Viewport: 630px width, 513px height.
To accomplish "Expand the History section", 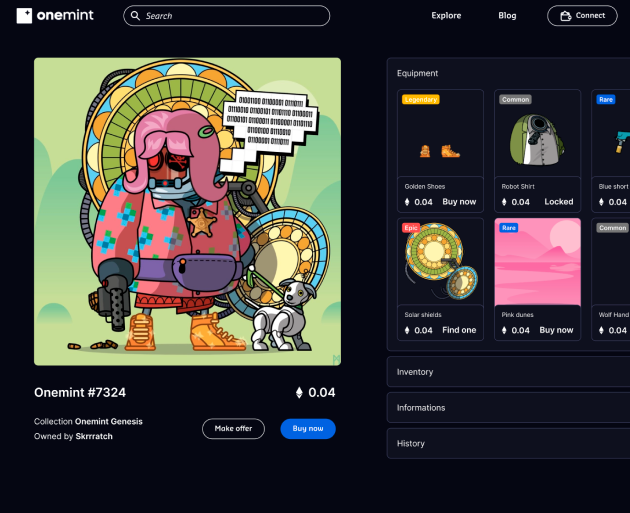I will tap(508, 444).
